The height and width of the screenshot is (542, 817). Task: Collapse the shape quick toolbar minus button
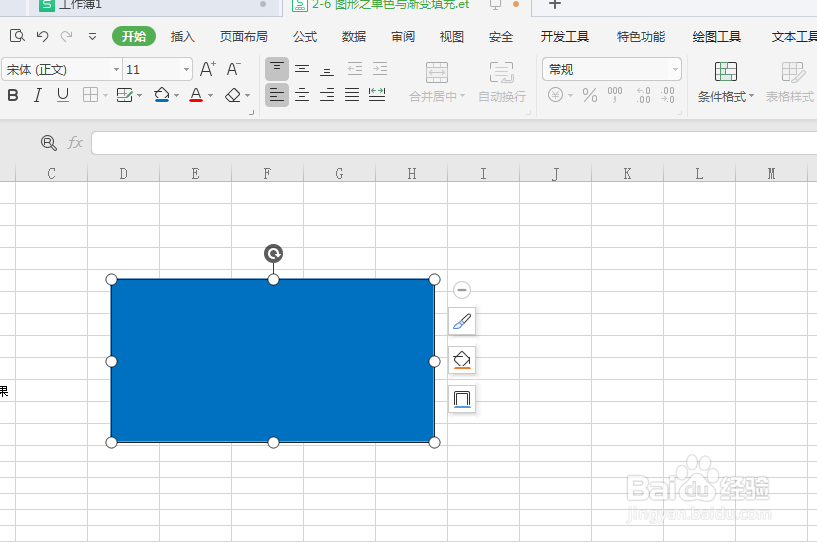click(462, 290)
